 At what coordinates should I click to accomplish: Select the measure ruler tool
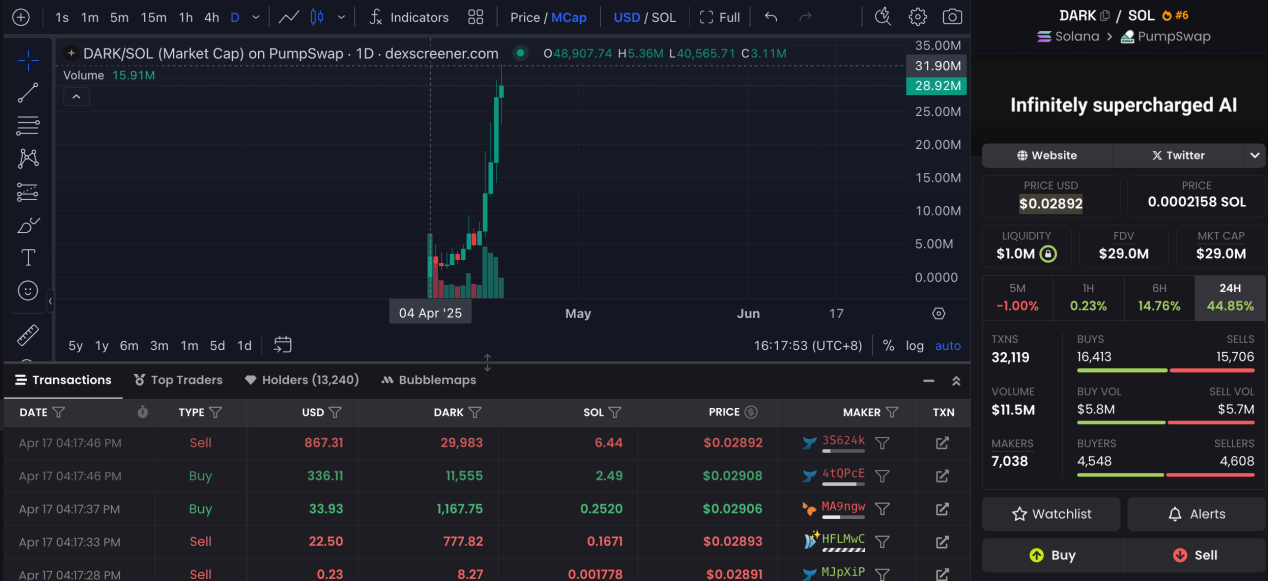[x=28, y=335]
